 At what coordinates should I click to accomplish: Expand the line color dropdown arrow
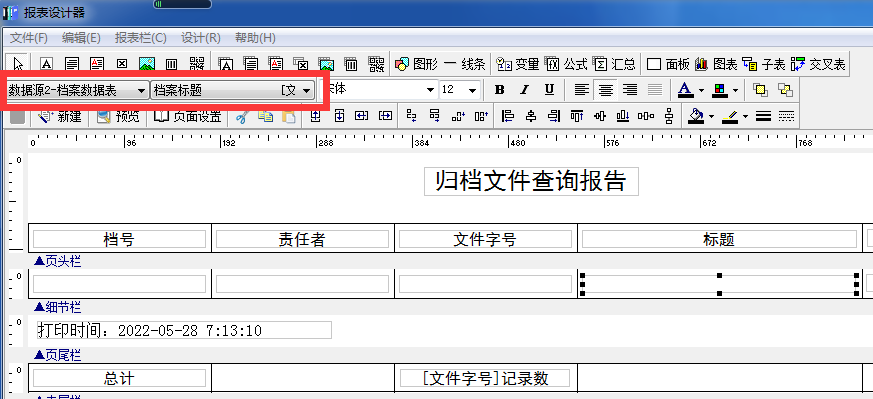[746, 117]
